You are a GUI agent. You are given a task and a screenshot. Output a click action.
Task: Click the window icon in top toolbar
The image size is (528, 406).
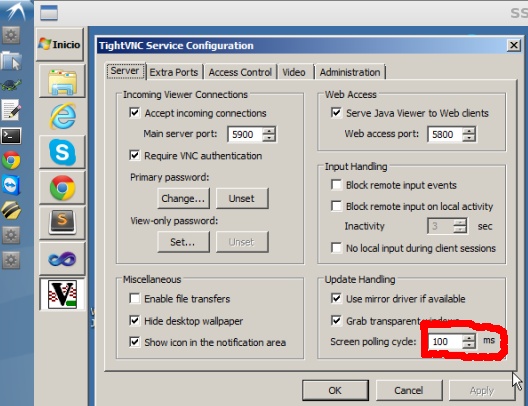tap(49, 13)
